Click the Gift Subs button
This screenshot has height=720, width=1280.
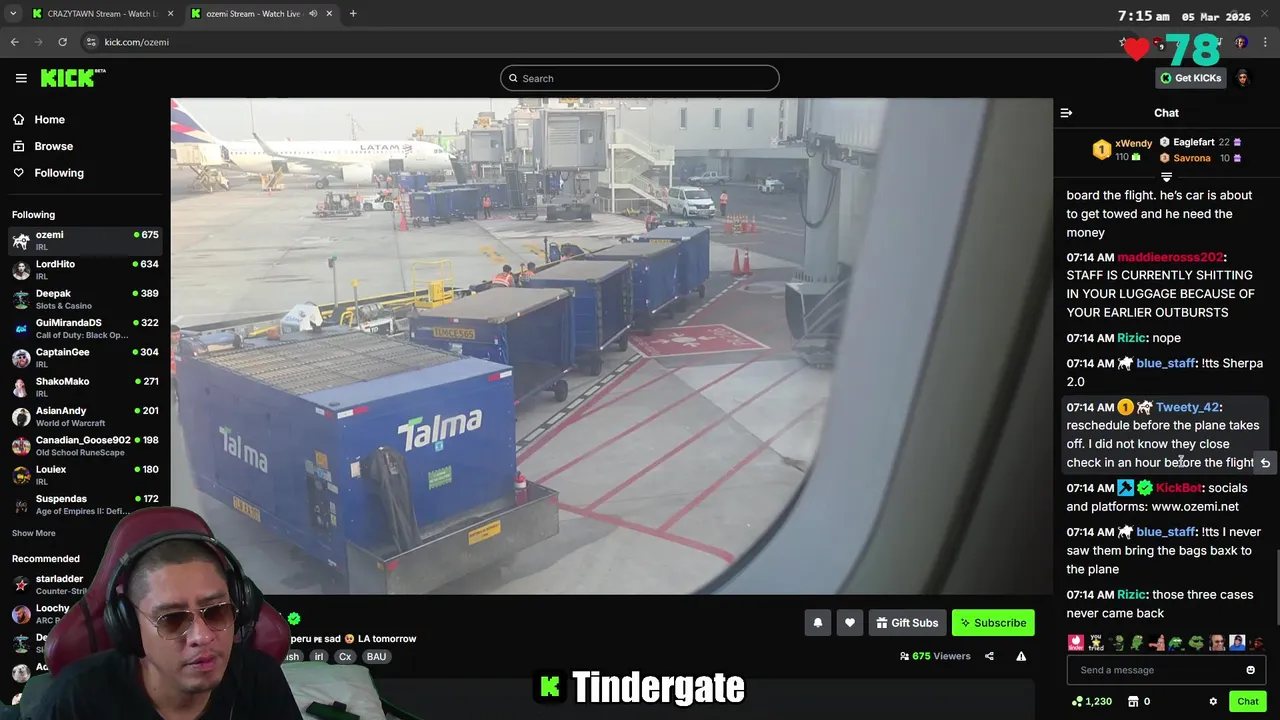(907, 623)
